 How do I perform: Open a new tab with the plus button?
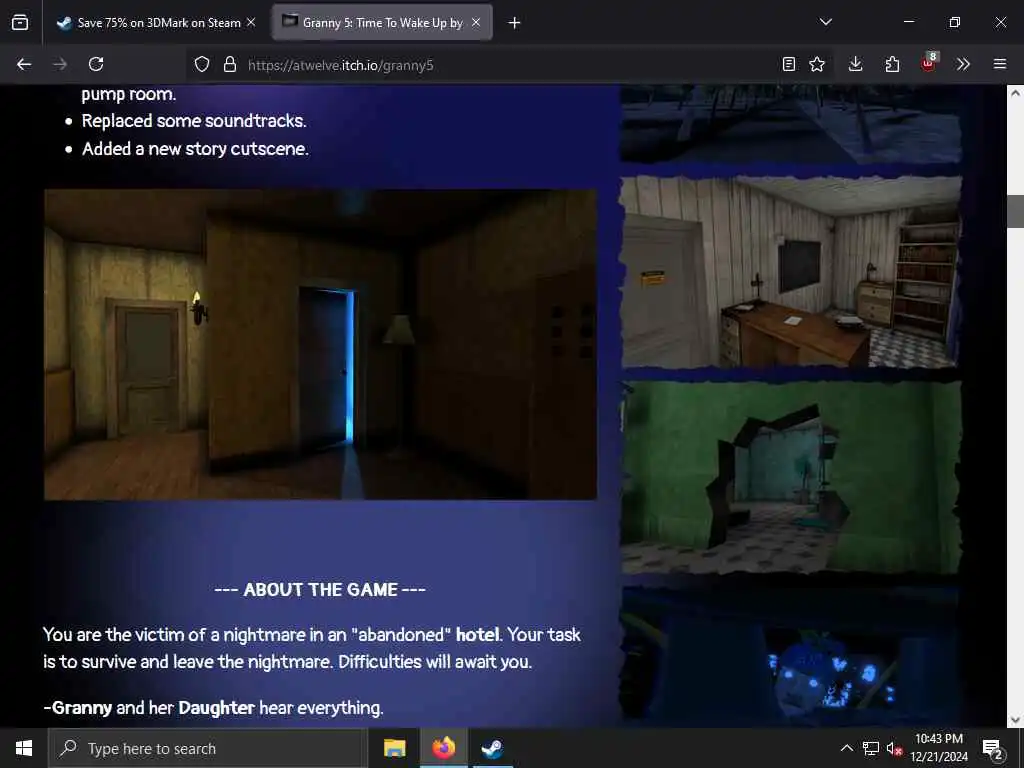pos(515,23)
